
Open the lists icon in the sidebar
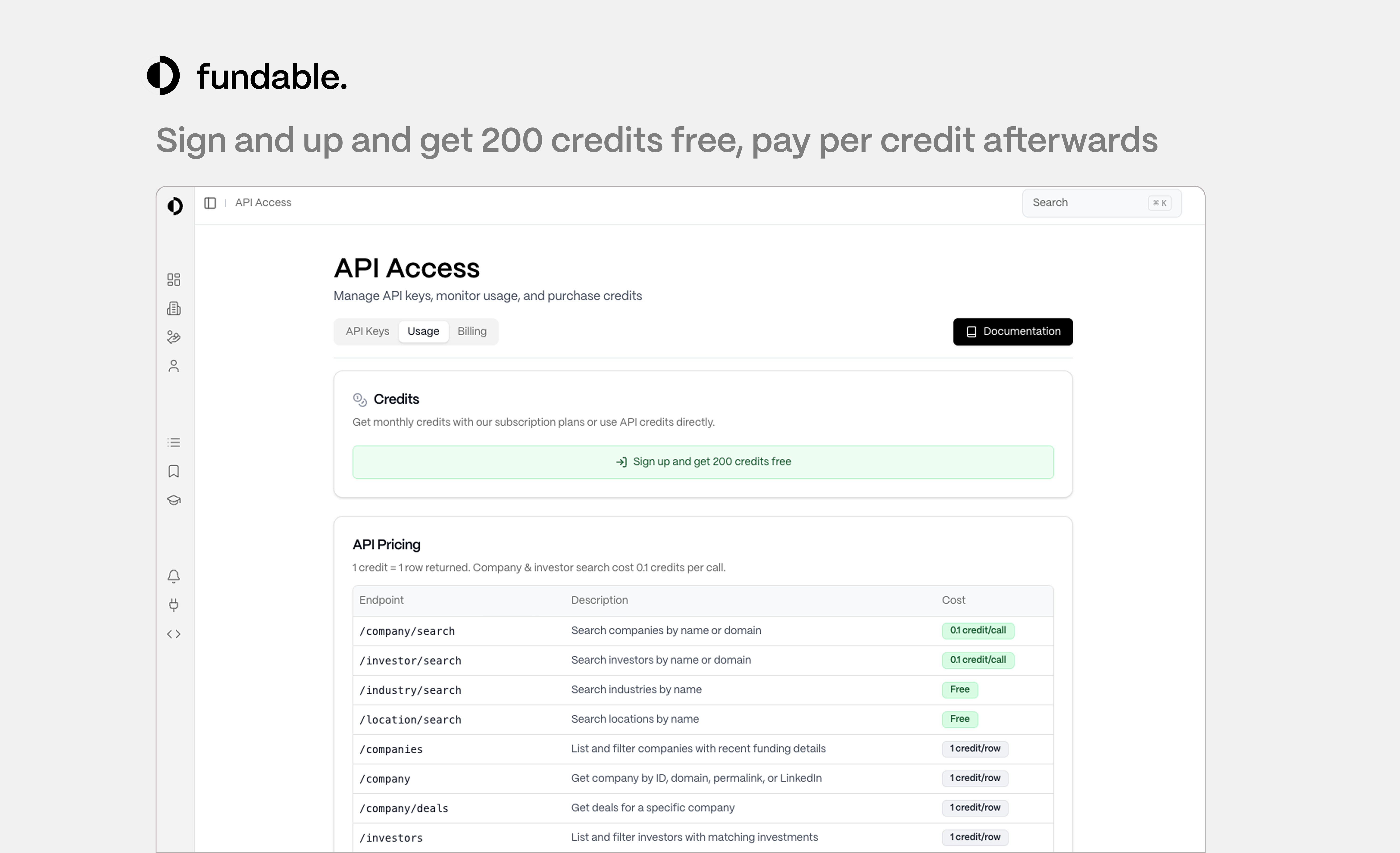coord(174,442)
